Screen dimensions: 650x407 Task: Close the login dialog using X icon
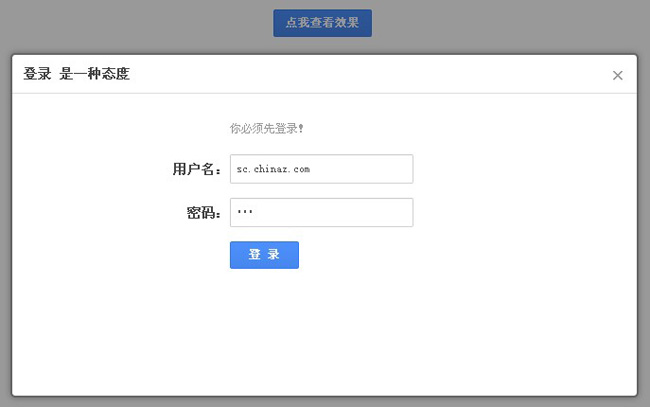(617, 75)
